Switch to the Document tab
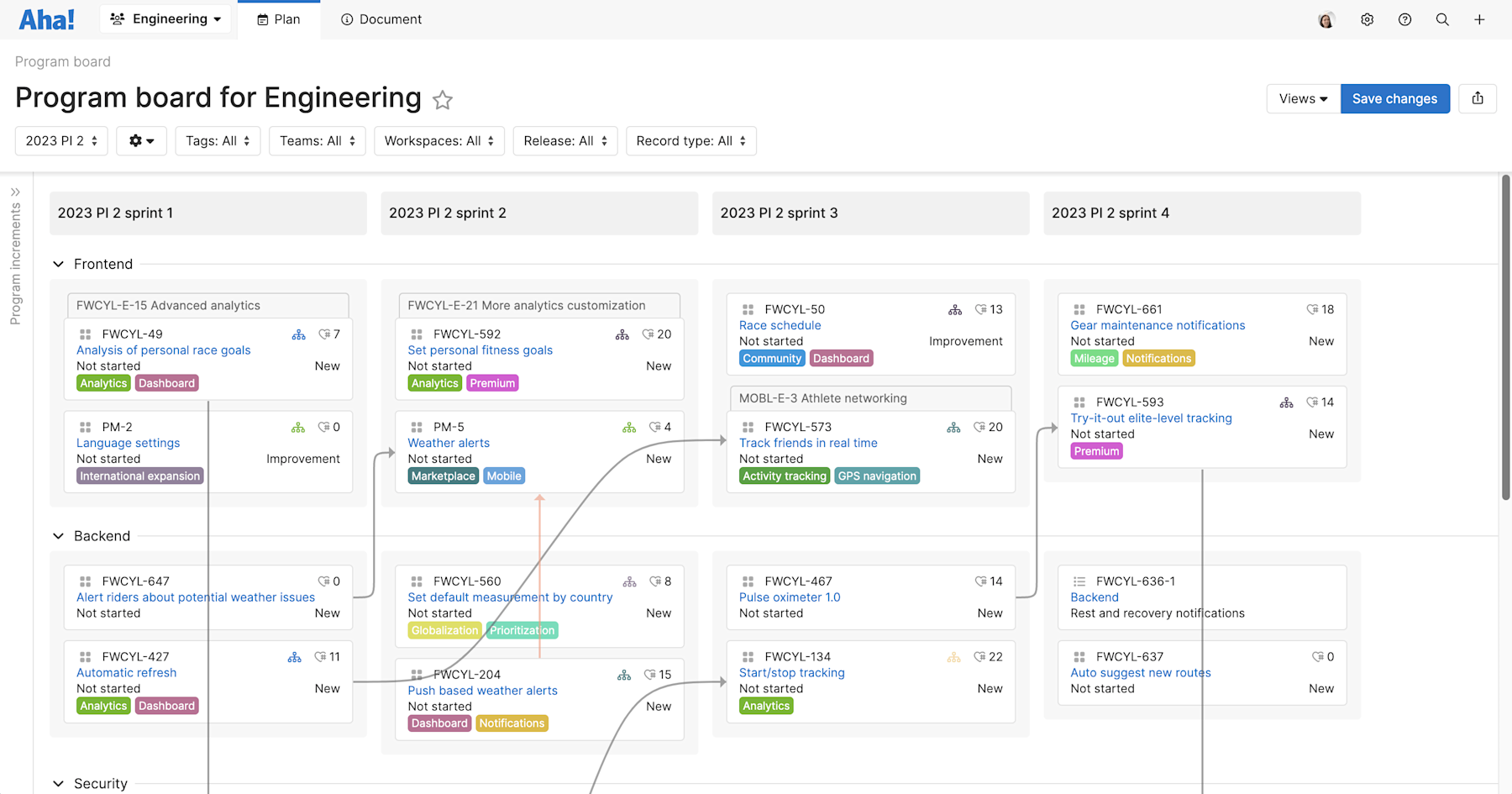 [381, 18]
